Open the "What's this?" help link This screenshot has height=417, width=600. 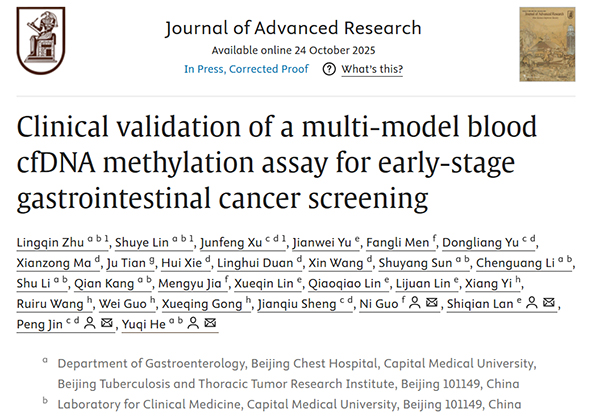[x=372, y=69]
